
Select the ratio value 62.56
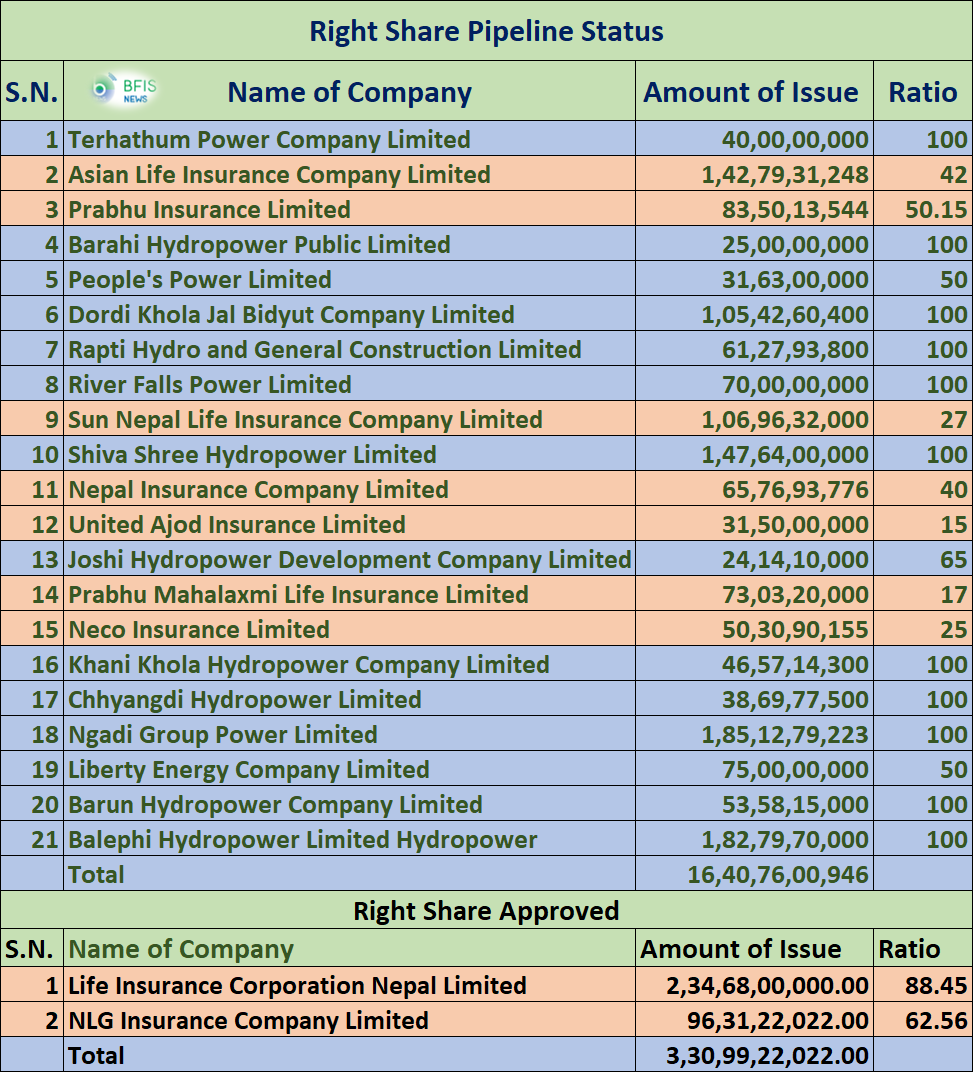pos(936,1020)
